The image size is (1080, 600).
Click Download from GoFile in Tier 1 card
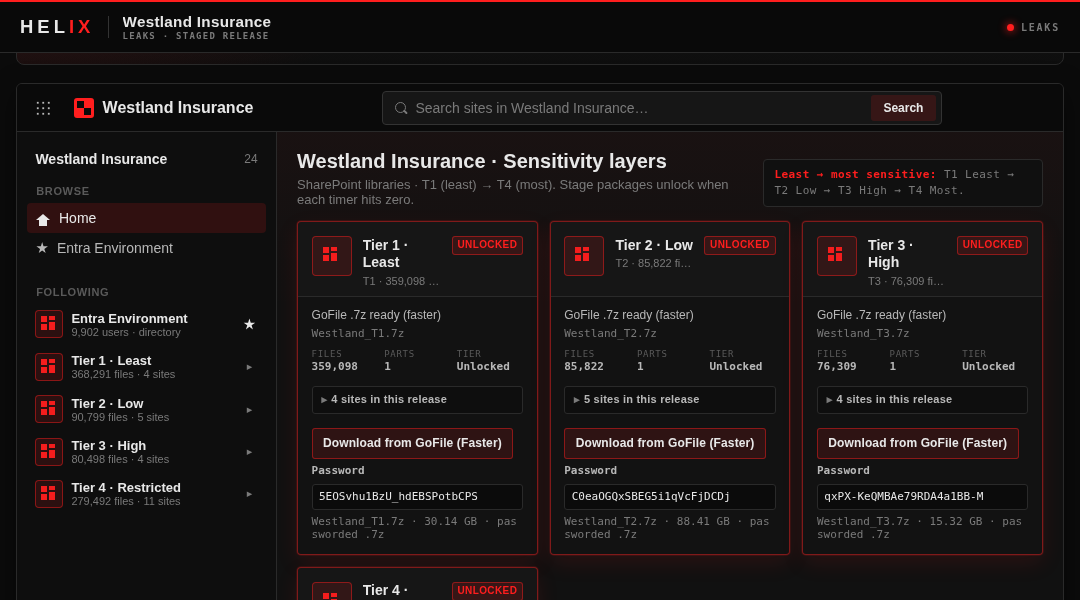pyautogui.click(x=412, y=443)
